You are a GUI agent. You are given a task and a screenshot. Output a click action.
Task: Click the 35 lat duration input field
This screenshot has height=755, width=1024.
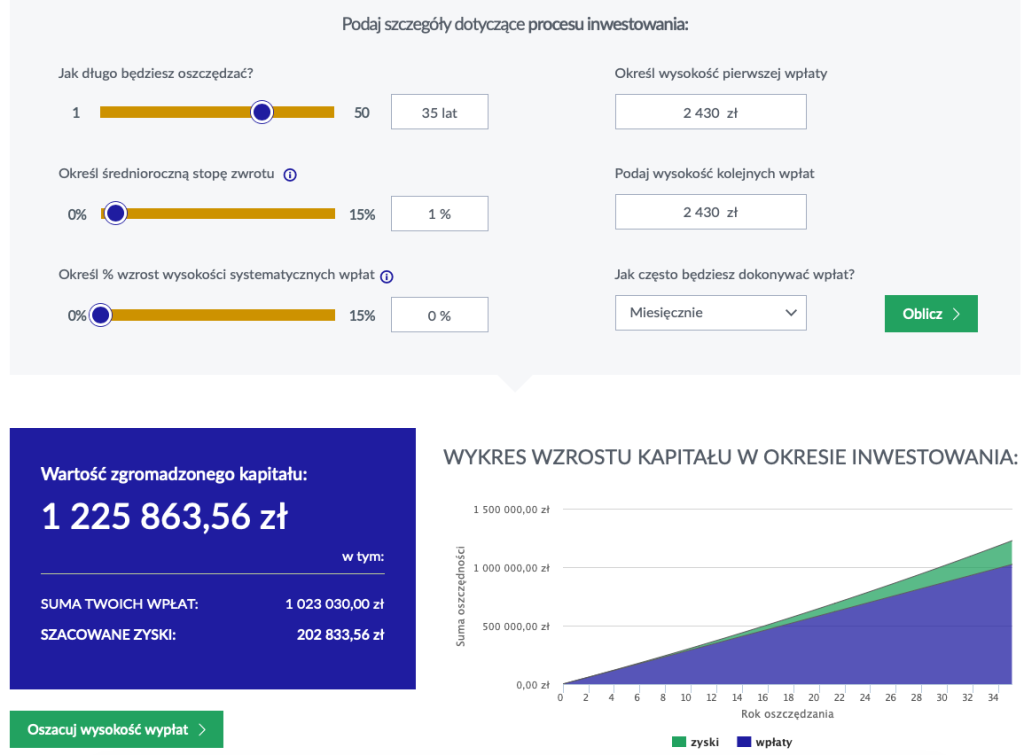click(439, 113)
